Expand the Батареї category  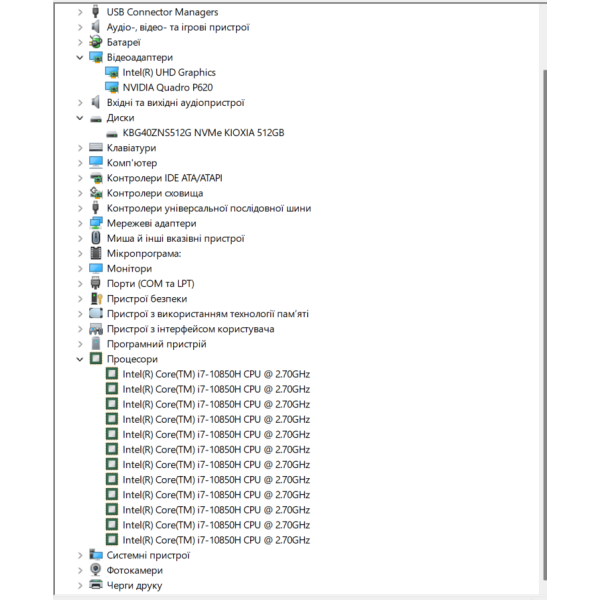(x=80, y=42)
